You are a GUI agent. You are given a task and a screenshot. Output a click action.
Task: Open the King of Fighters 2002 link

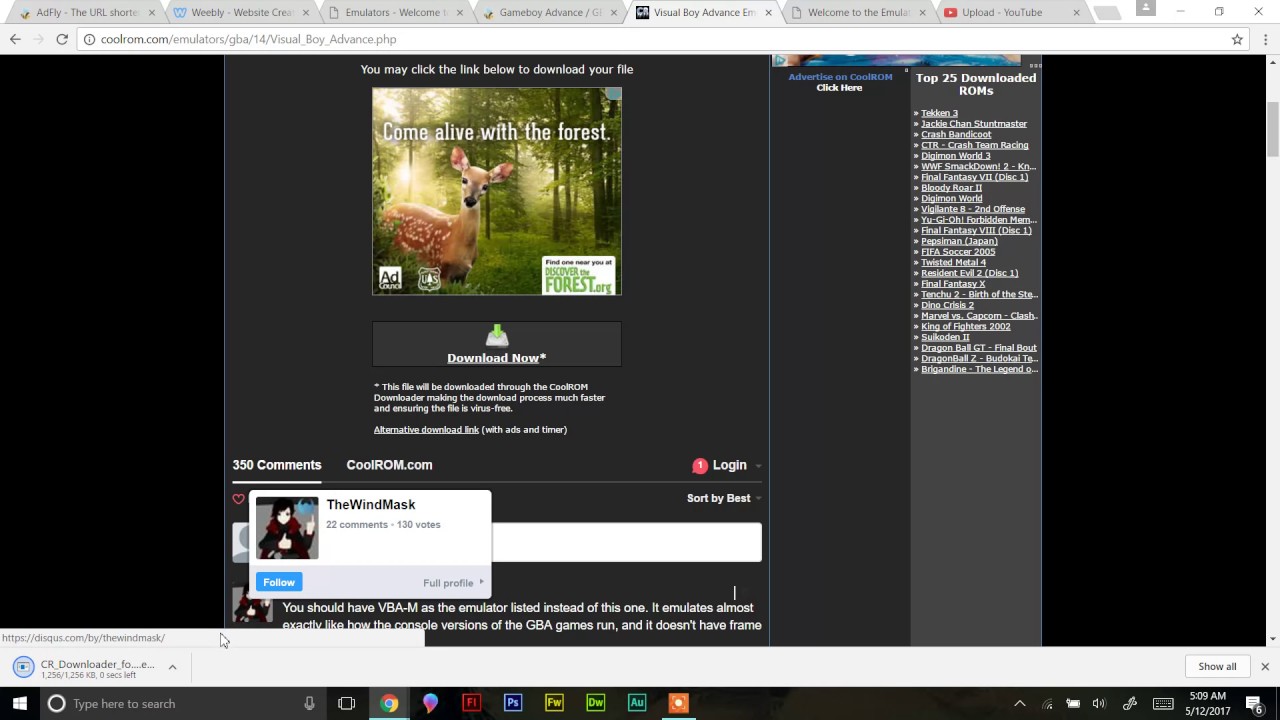965,326
